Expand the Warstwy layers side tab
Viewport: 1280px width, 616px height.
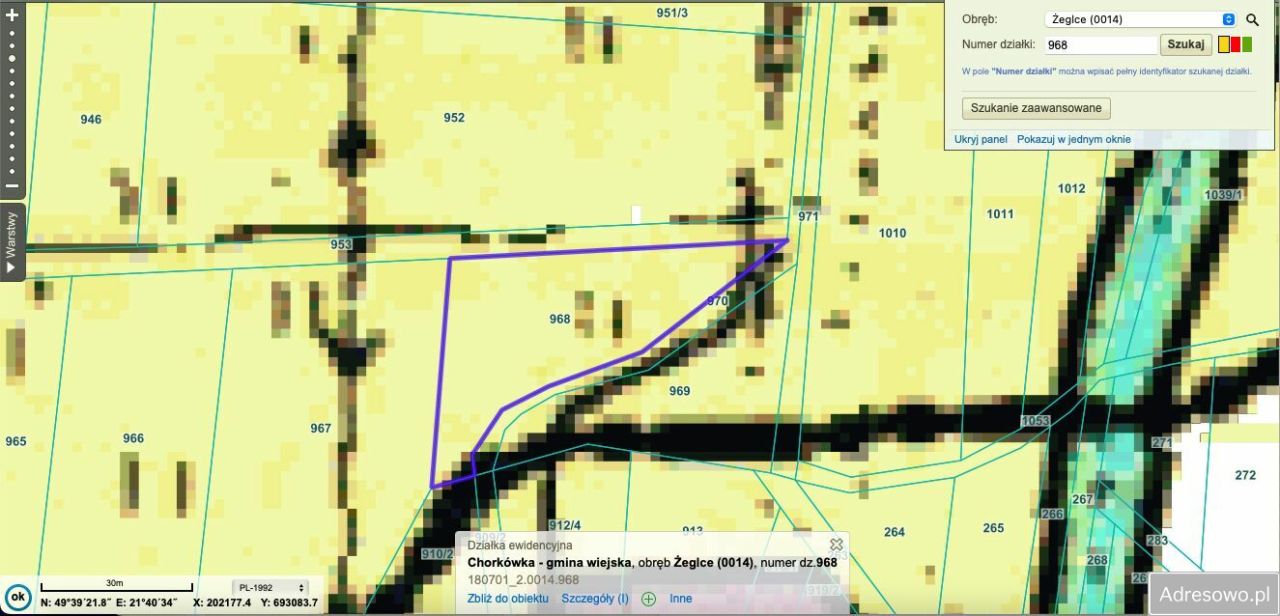click(11, 243)
